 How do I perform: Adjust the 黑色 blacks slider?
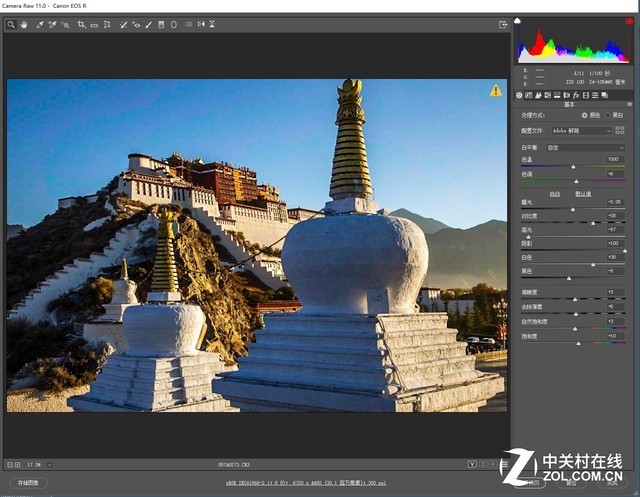pos(569,278)
